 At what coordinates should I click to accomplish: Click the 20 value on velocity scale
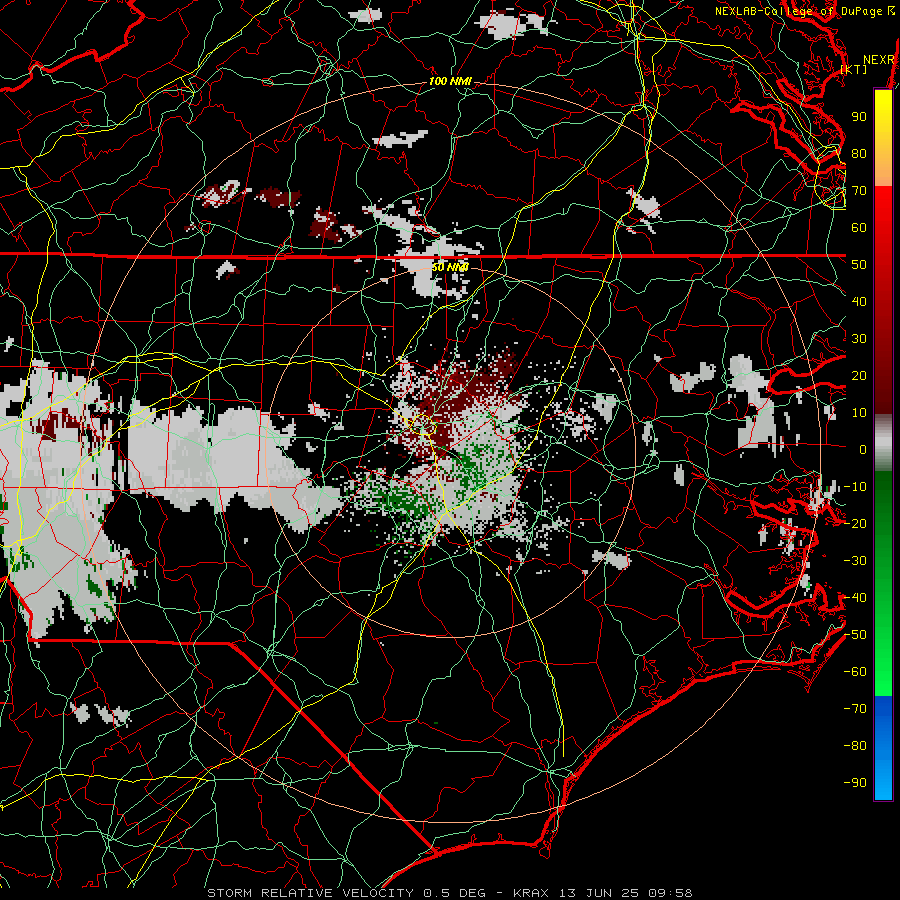(859, 375)
